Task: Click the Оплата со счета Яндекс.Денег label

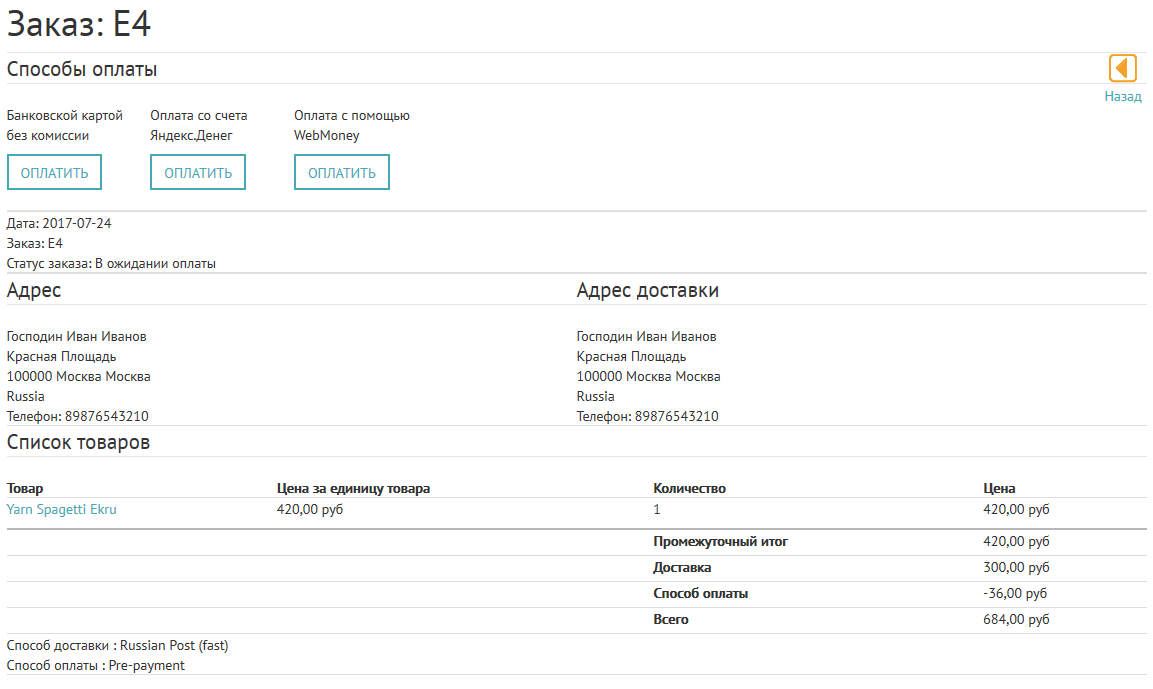Action: [199, 125]
